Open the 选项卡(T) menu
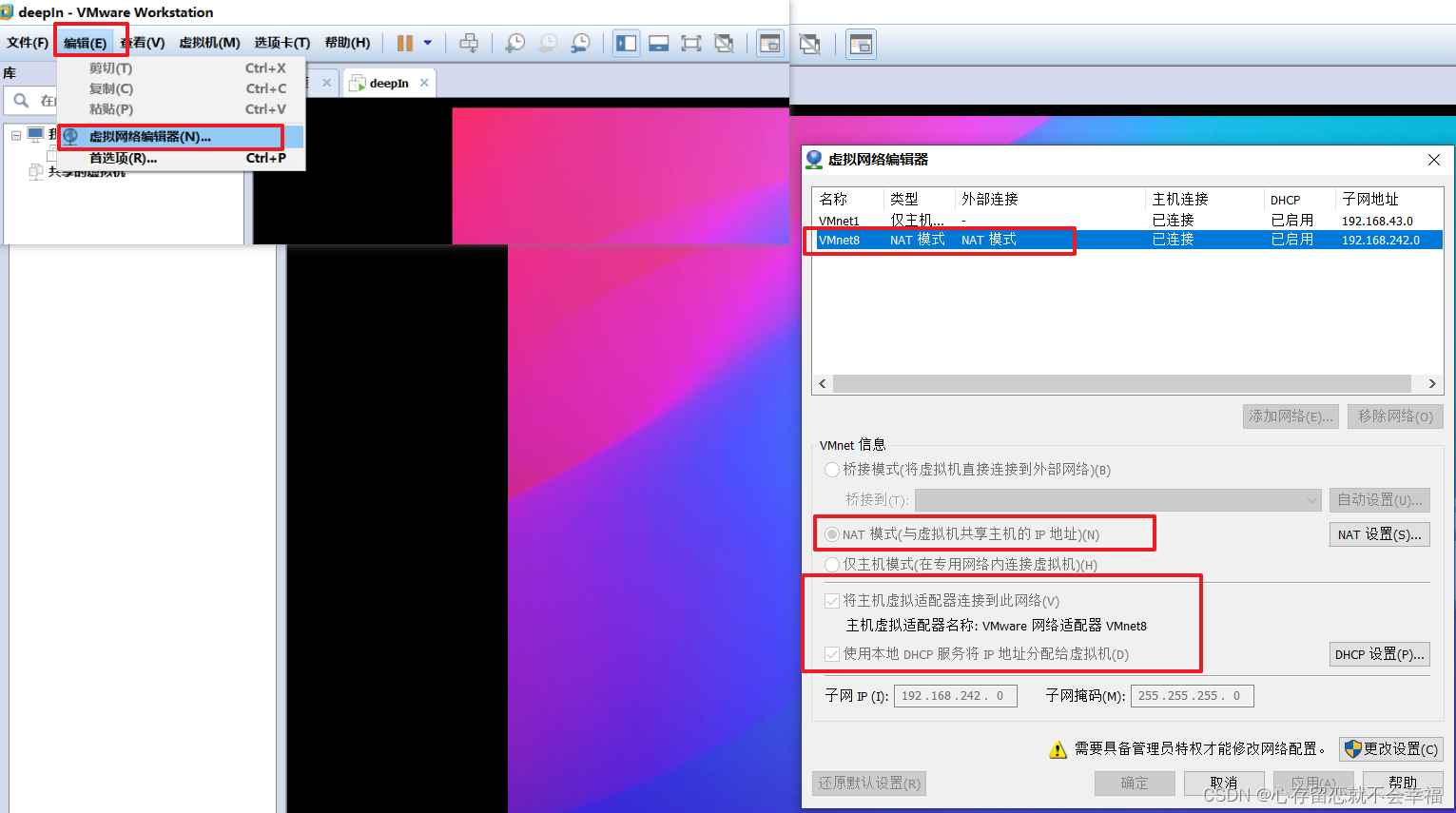Screen dimensions: 1456x813 click(282, 43)
